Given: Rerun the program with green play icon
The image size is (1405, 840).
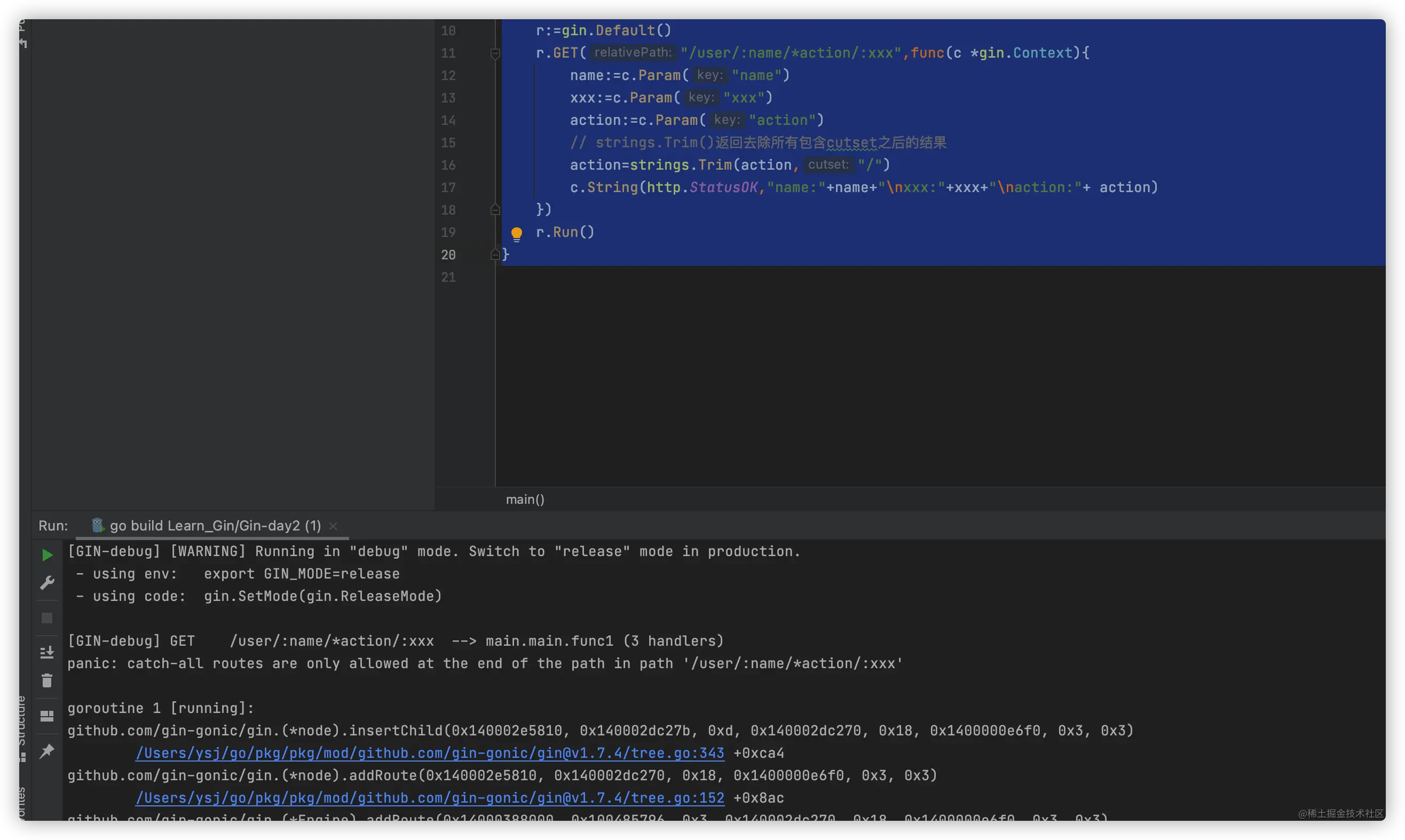Looking at the screenshot, I should (x=48, y=554).
